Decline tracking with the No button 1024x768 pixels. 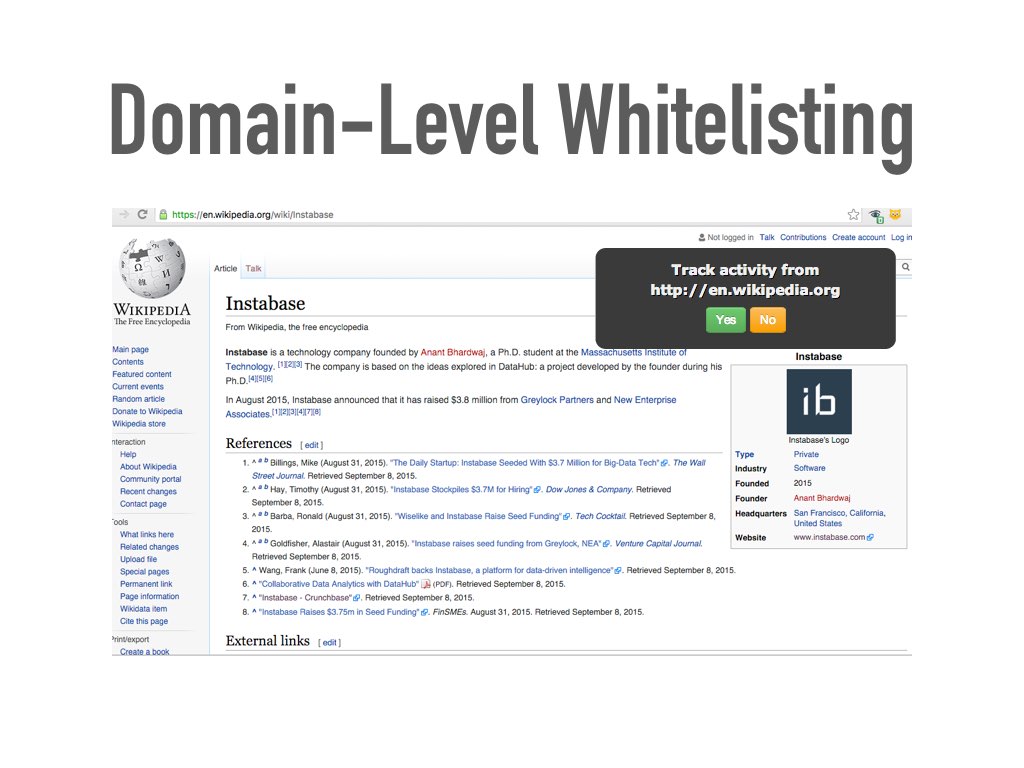(767, 320)
